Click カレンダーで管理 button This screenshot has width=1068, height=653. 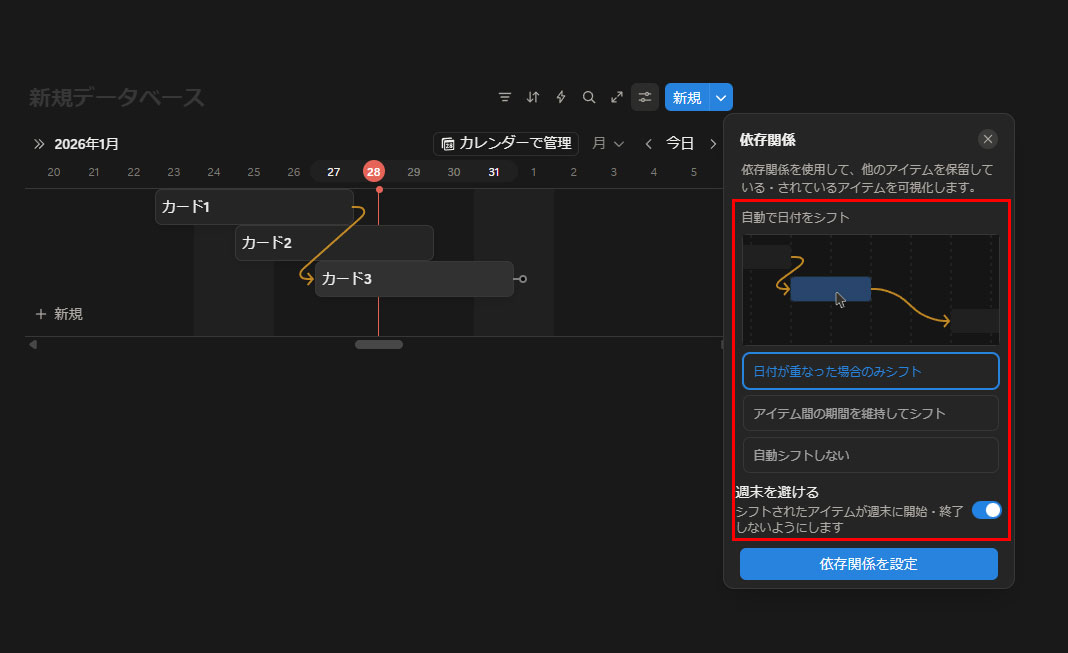tap(506, 144)
